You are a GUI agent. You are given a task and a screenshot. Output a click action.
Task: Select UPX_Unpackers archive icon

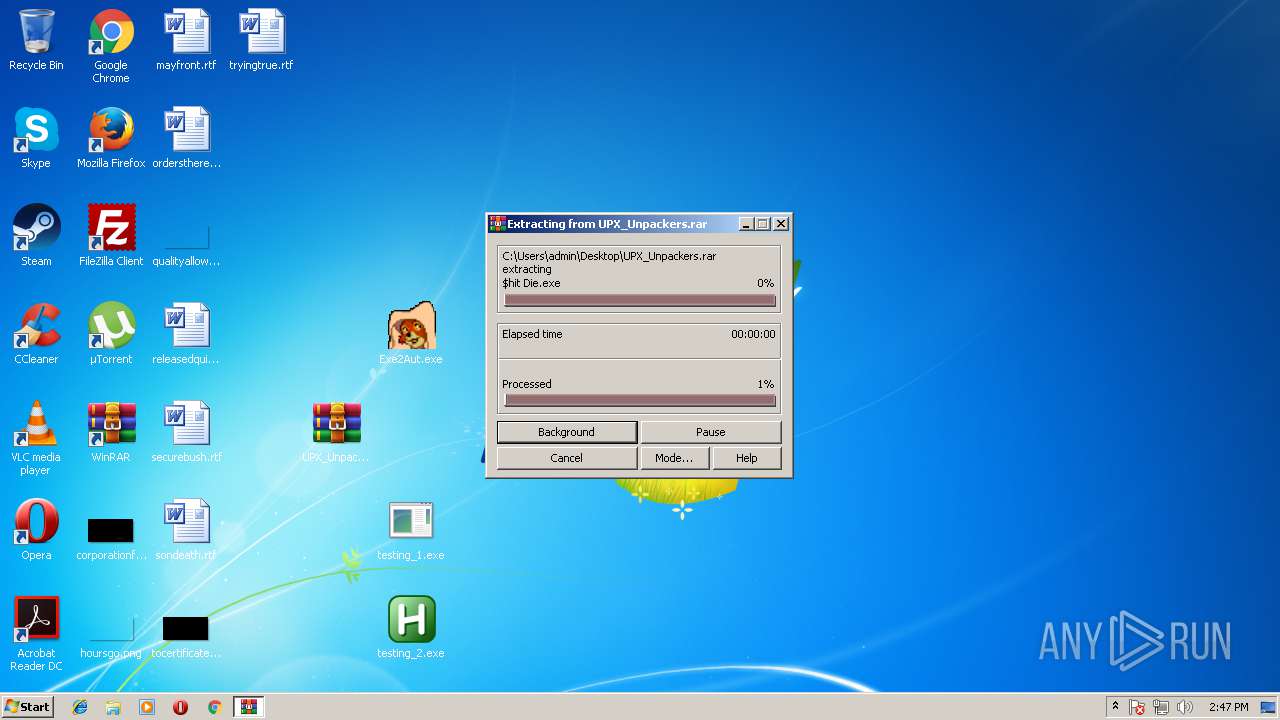tap(336, 432)
